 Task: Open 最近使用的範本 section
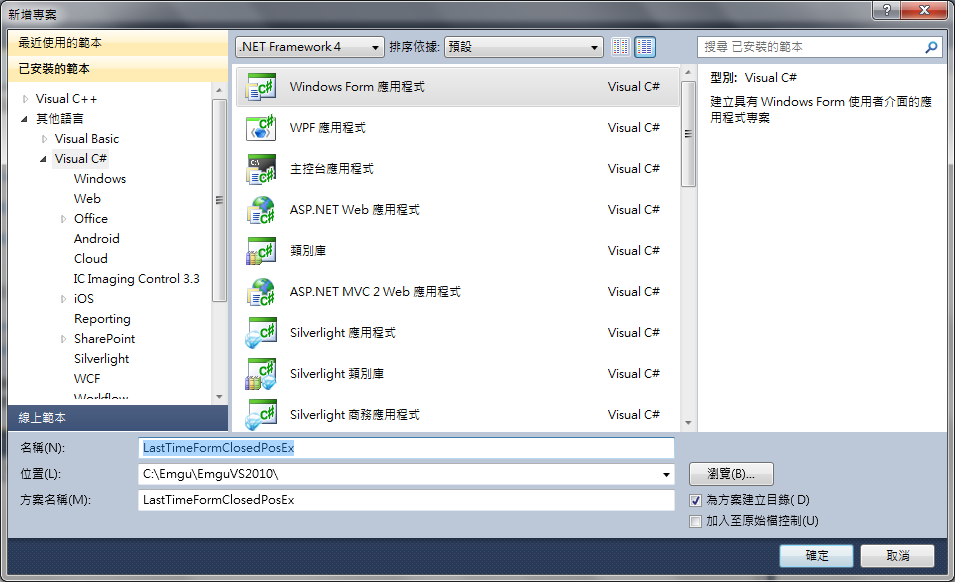118,43
